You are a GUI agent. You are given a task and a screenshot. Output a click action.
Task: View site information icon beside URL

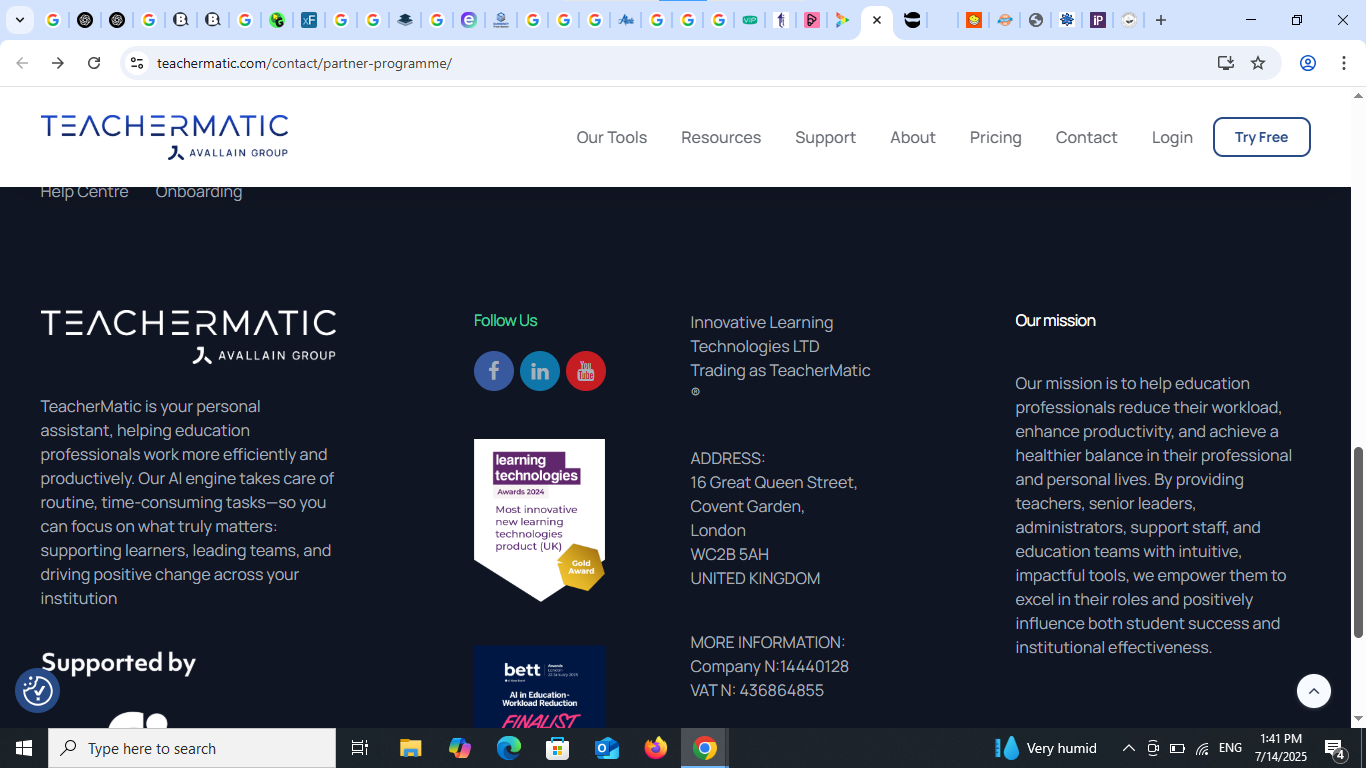click(x=137, y=63)
